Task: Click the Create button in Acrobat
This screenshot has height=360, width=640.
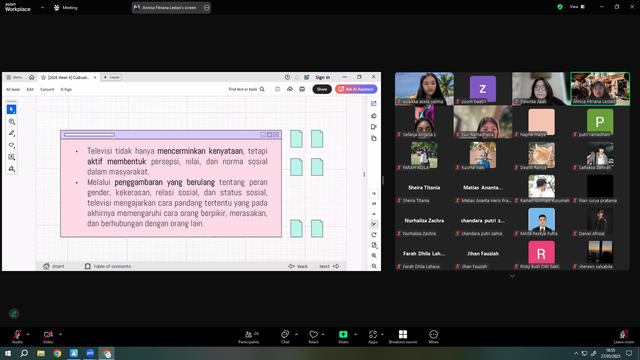Action: [x=111, y=77]
